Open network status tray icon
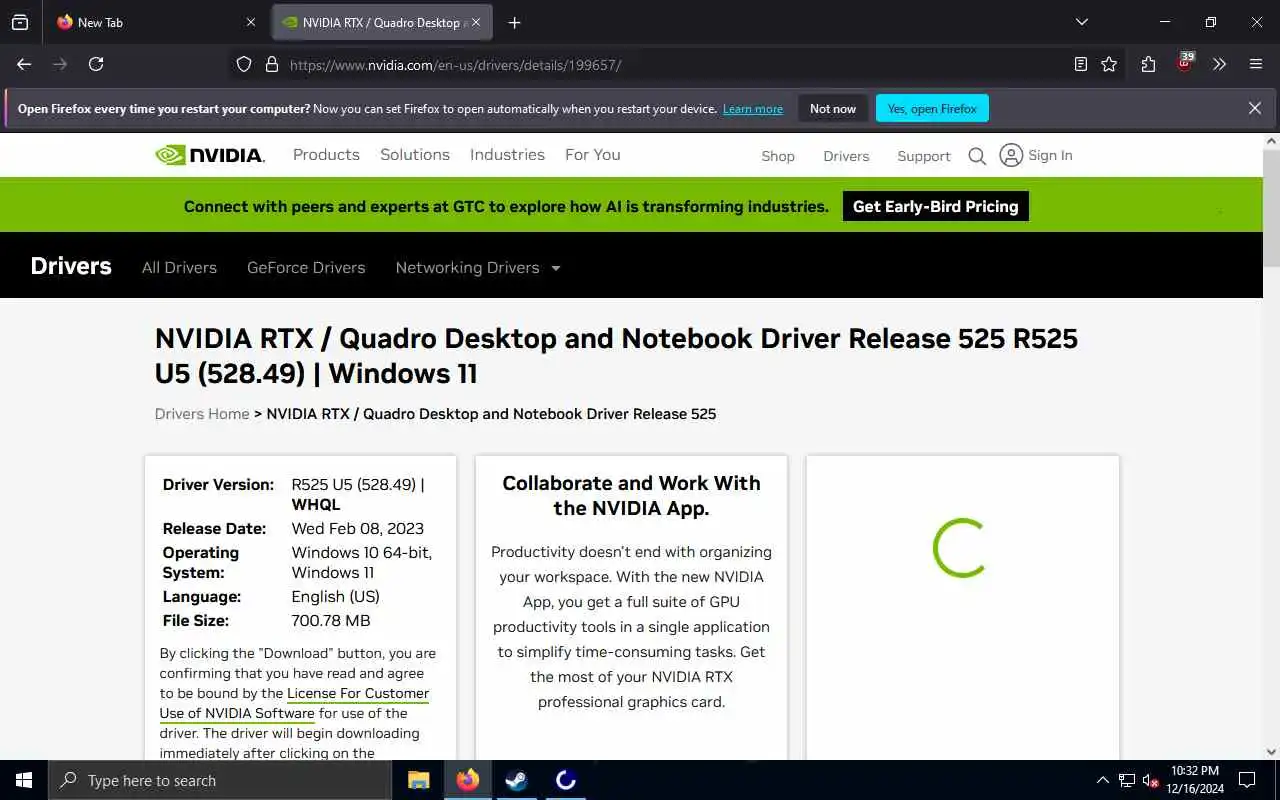 coord(1127,780)
